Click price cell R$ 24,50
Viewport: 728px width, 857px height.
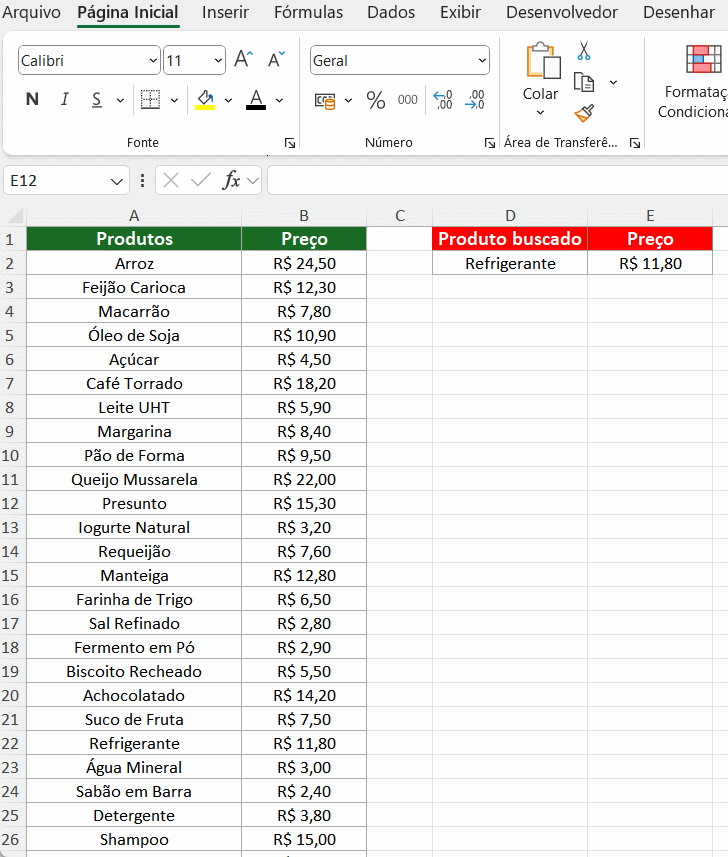(x=304, y=263)
